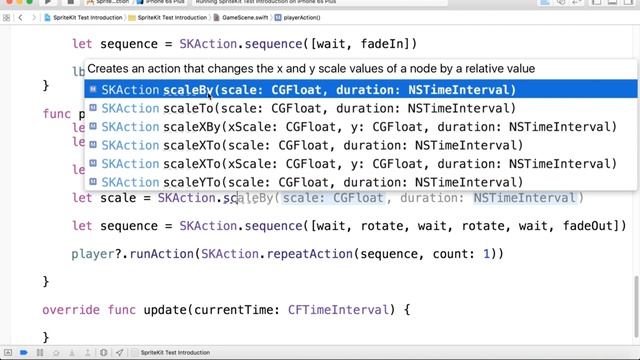Image resolution: width=640 pixels, height=360 pixels.
Task: Go forward with the right arrow
Action: click(34, 18)
